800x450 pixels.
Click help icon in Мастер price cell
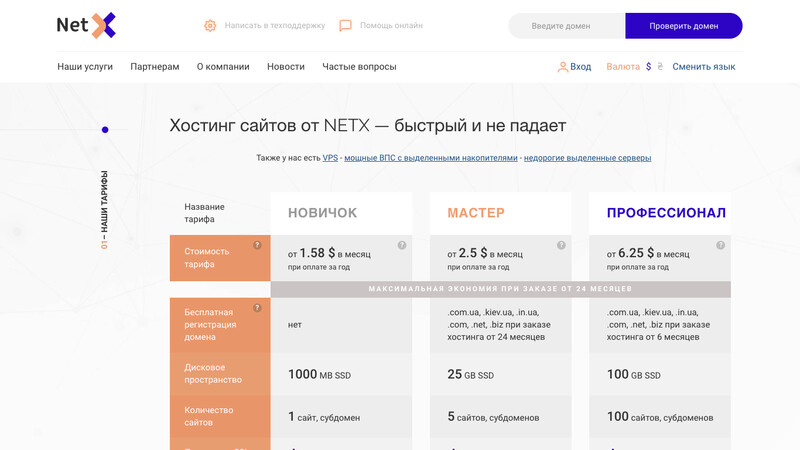coord(561,245)
